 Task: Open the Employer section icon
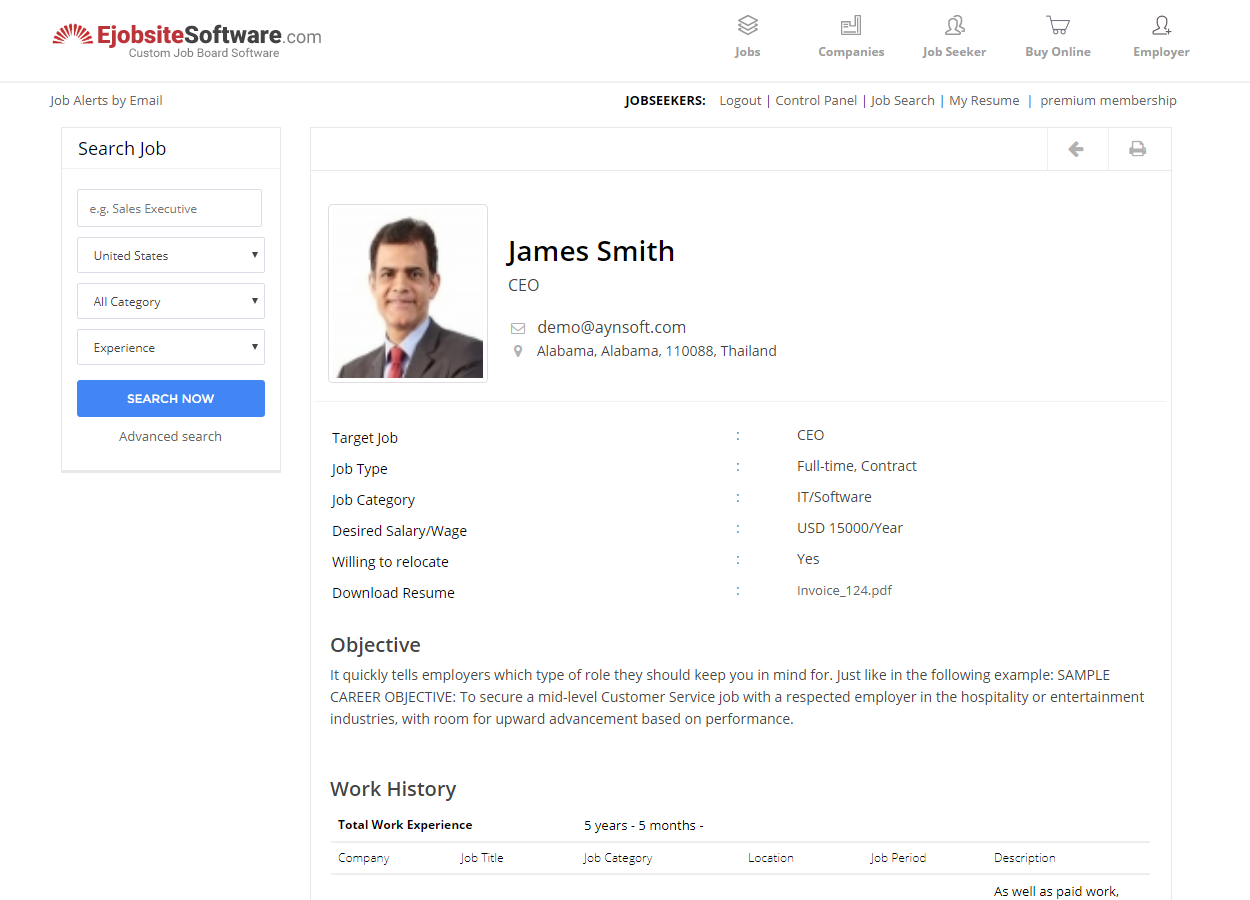tap(1161, 25)
